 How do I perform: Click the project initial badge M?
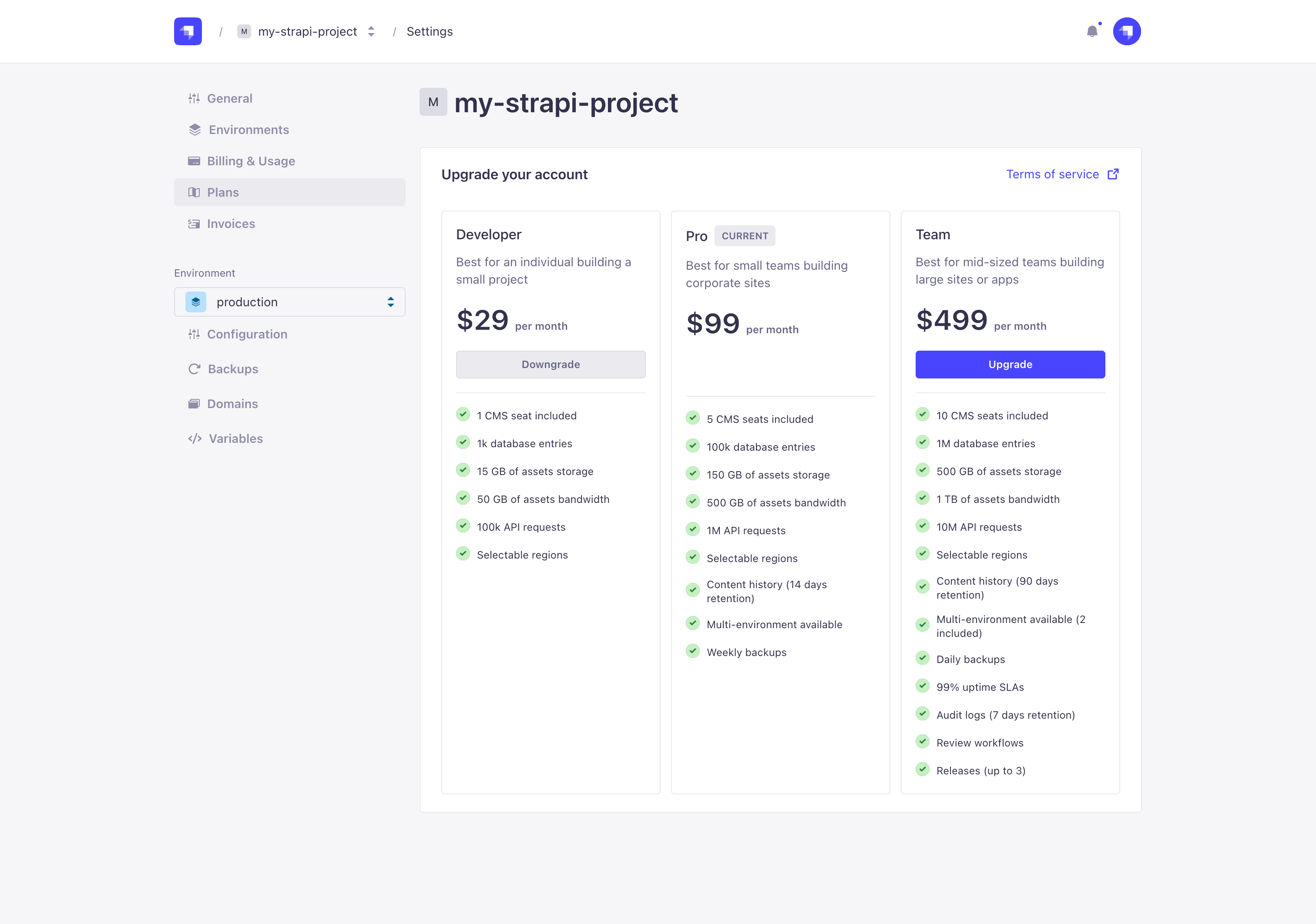tap(433, 102)
